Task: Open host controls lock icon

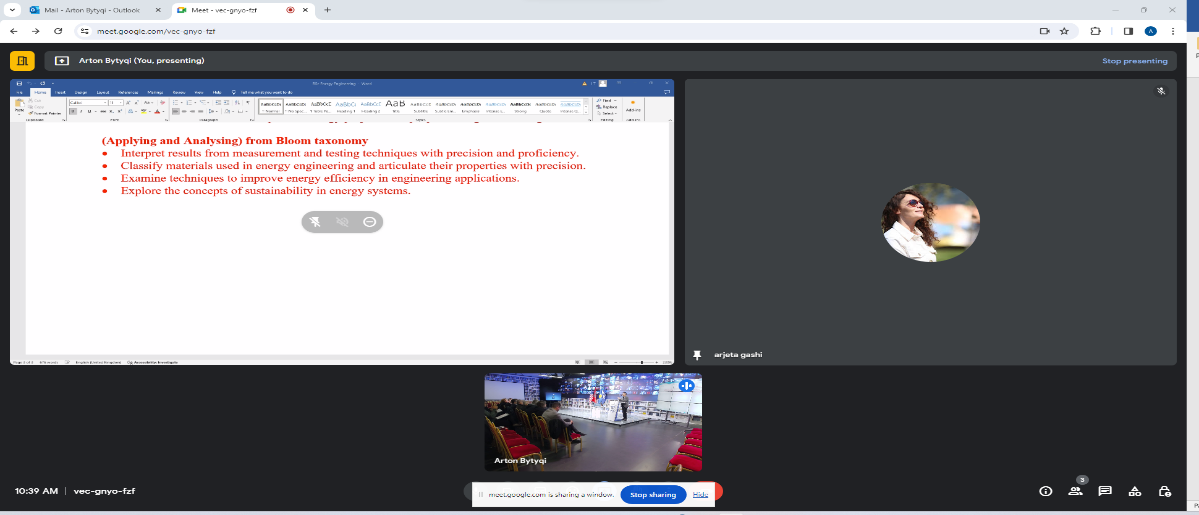Action: (1165, 491)
